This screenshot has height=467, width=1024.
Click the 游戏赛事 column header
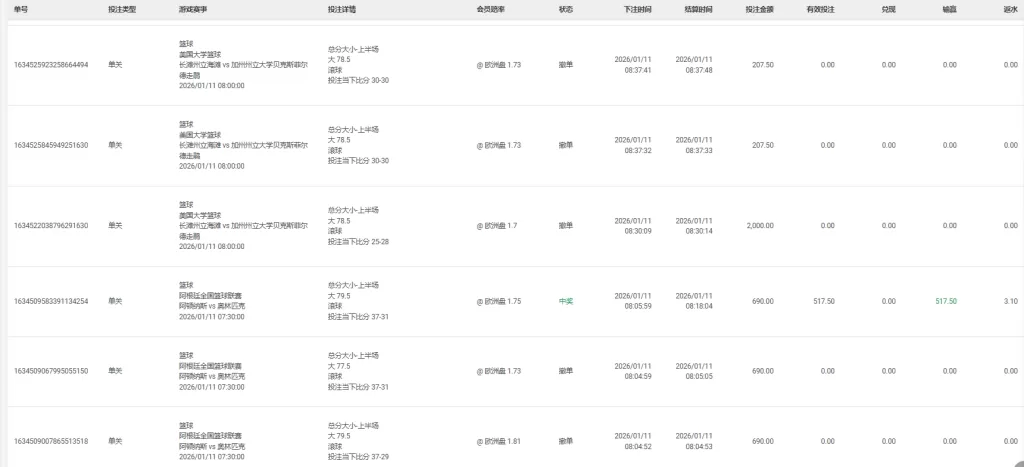click(194, 8)
